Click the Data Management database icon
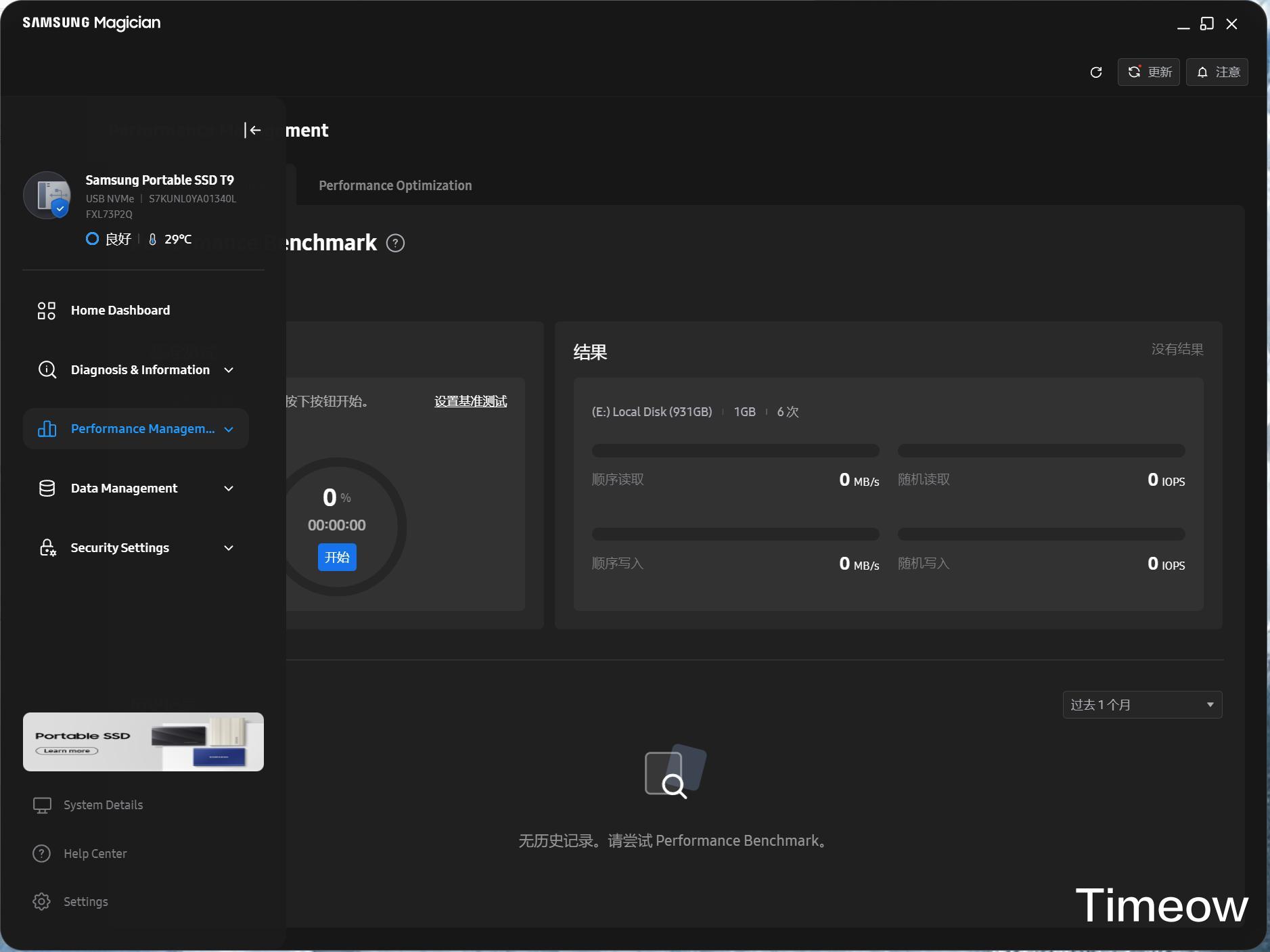 click(47, 489)
